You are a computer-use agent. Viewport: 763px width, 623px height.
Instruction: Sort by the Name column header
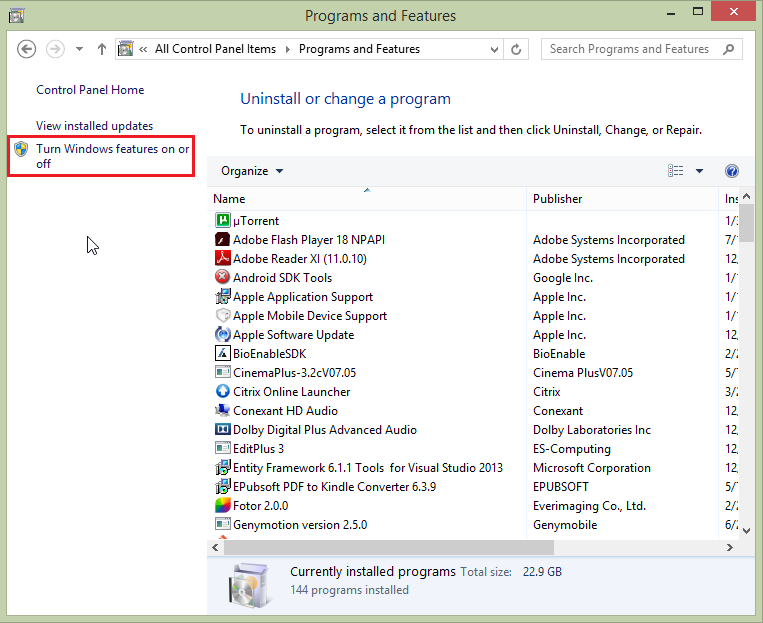367,199
